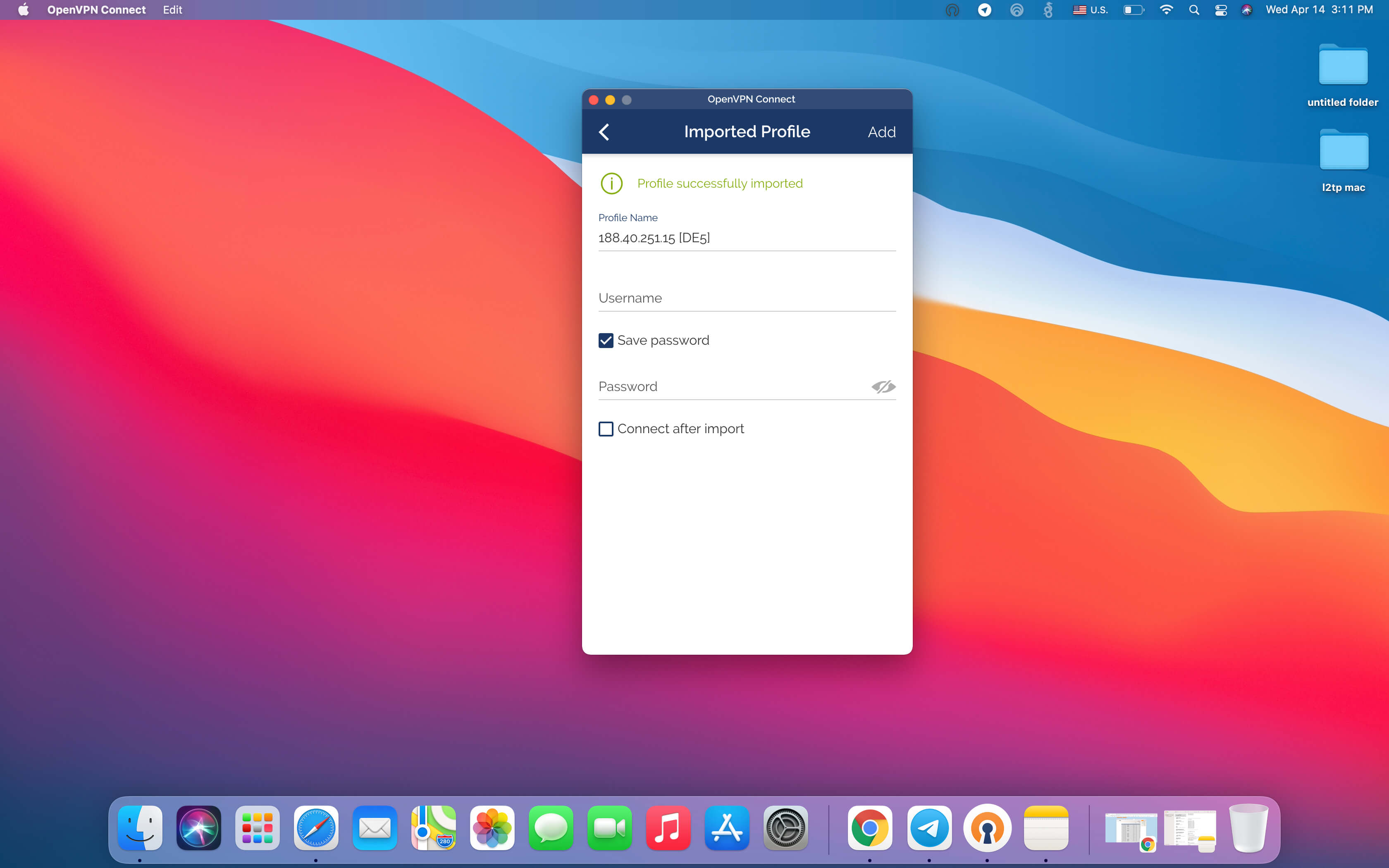The width and height of the screenshot is (1389, 868).
Task: Edit the Profile Name field
Action: [x=746, y=238]
